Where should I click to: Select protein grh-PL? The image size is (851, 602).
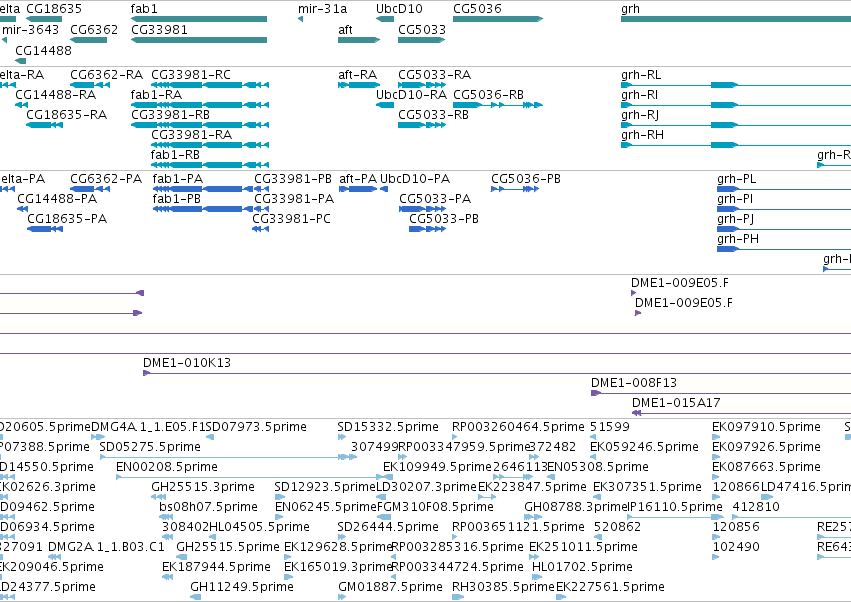point(784,189)
